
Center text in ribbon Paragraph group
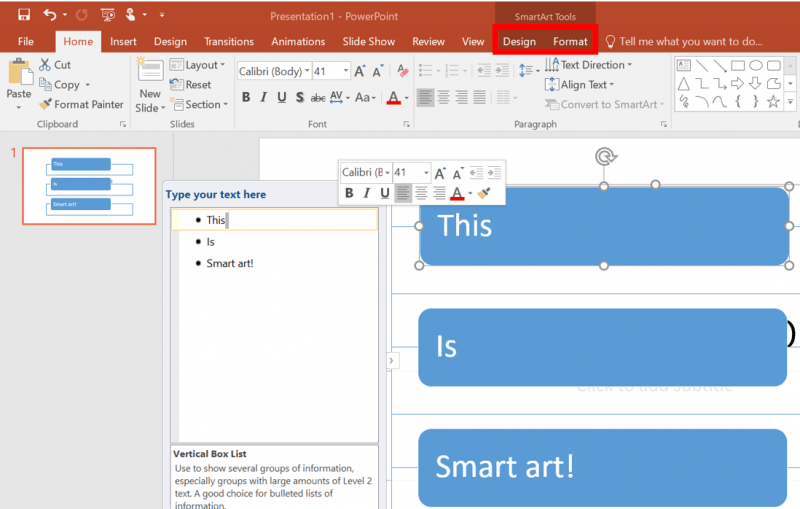443,97
